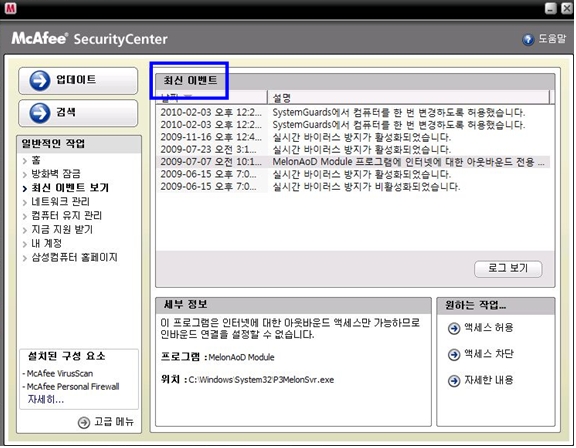Click chevron next to 방화벽 잠금
This screenshot has height=448, width=576.
[25, 175]
